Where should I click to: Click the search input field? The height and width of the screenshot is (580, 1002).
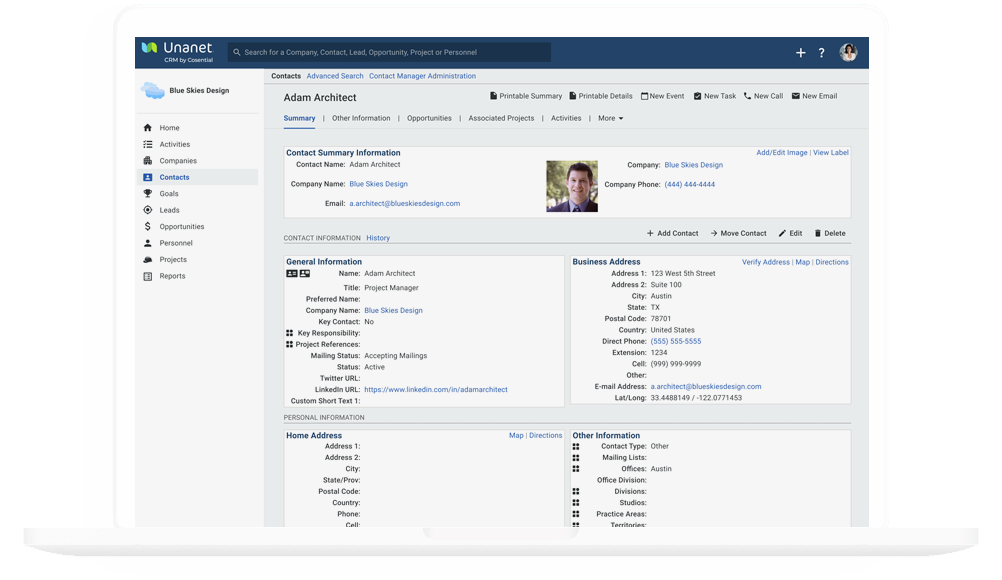390,52
